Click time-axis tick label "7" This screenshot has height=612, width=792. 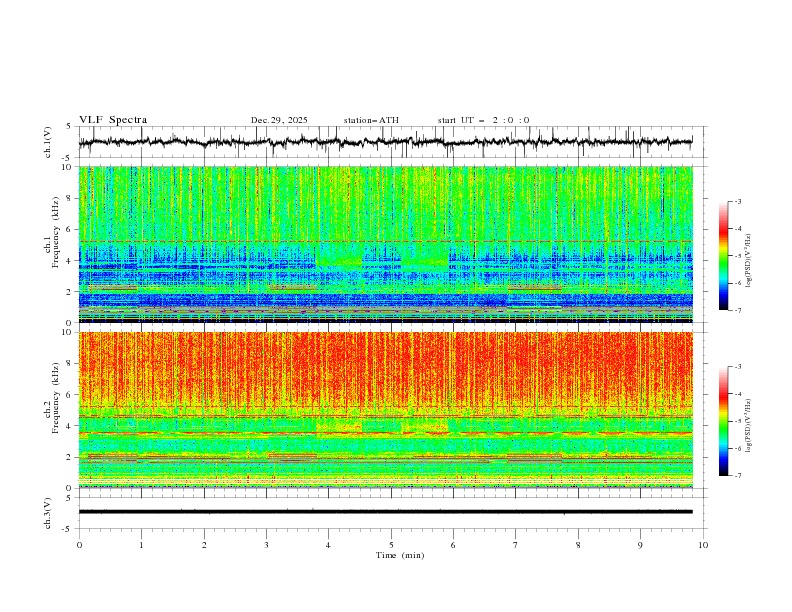coord(516,545)
